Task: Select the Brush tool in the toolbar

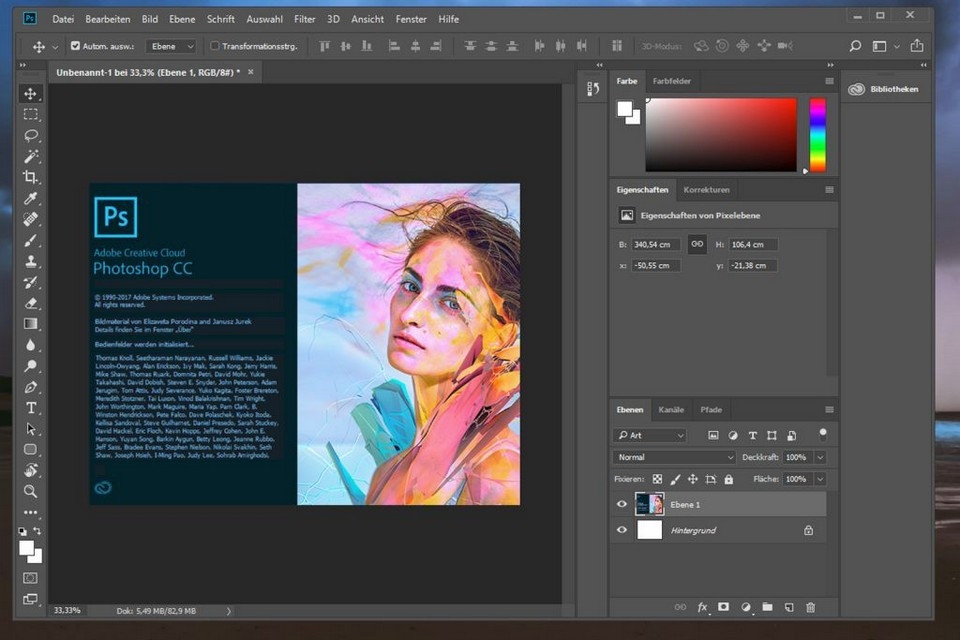Action: click(31, 240)
